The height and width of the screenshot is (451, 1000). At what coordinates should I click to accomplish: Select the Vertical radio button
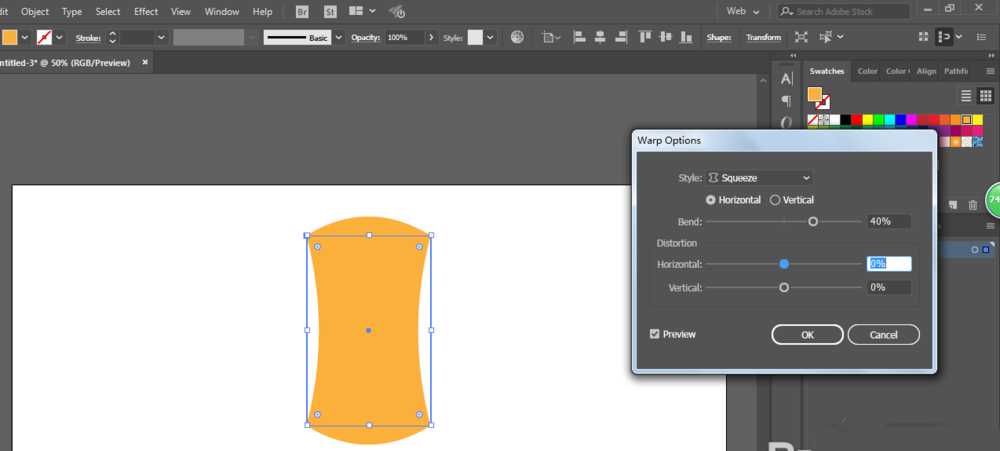(775, 200)
